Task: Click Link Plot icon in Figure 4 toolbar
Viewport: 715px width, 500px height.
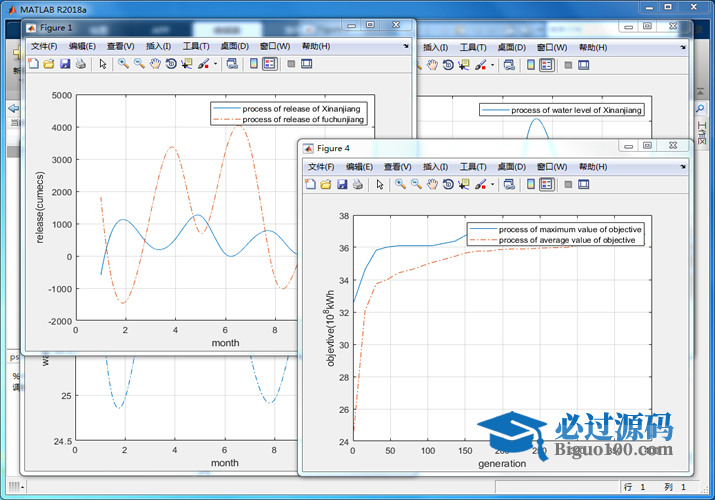Action: pyautogui.click(x=509, y=184)
